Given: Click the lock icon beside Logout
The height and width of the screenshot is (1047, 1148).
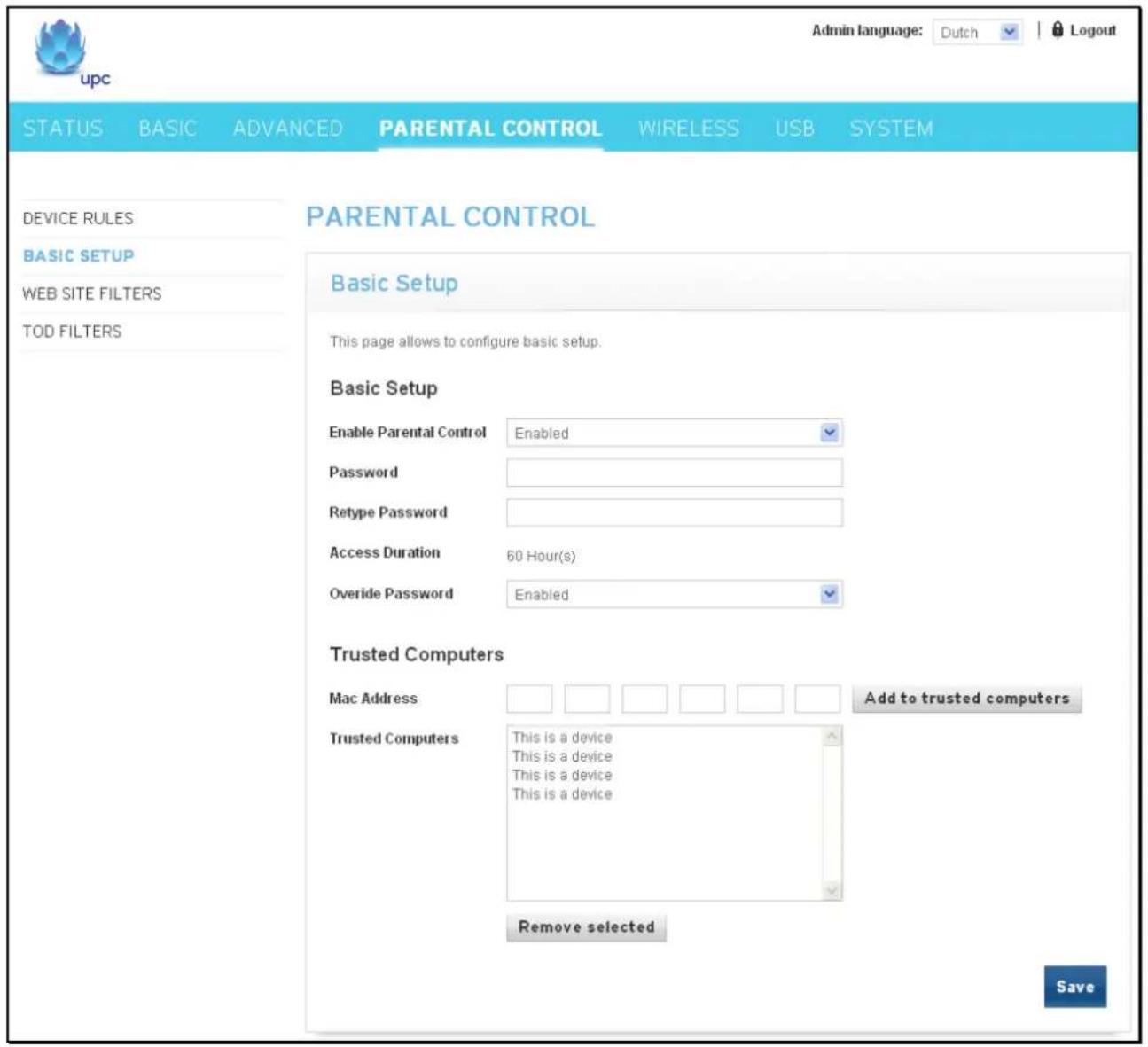Looking at the screenshot, I should click(x=1057, y=30).
